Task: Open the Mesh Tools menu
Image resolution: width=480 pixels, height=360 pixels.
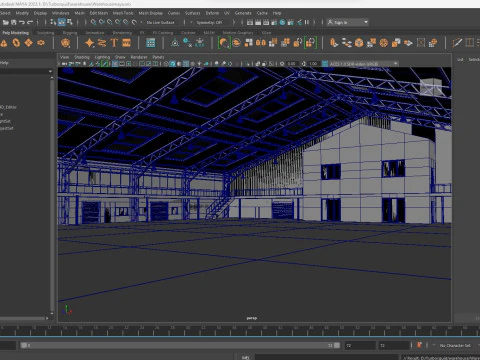Action: point(123,13)
